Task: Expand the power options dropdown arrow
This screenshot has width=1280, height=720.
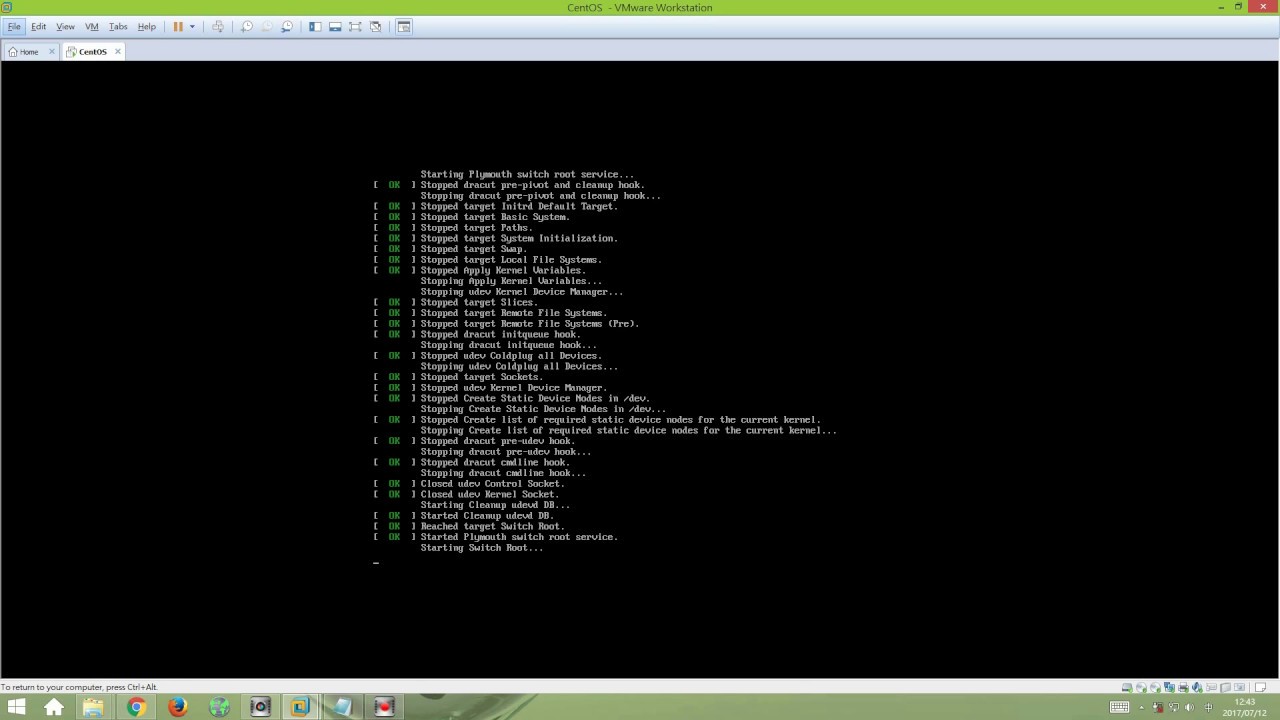Action: [192, 27]
